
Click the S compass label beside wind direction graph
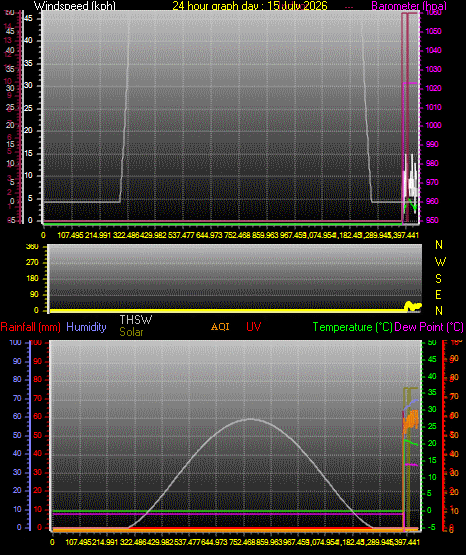[x=438, y=279]
